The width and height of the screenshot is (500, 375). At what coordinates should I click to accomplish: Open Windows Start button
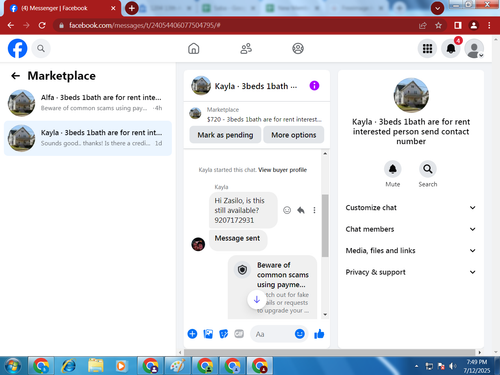(x=13, y=366)
